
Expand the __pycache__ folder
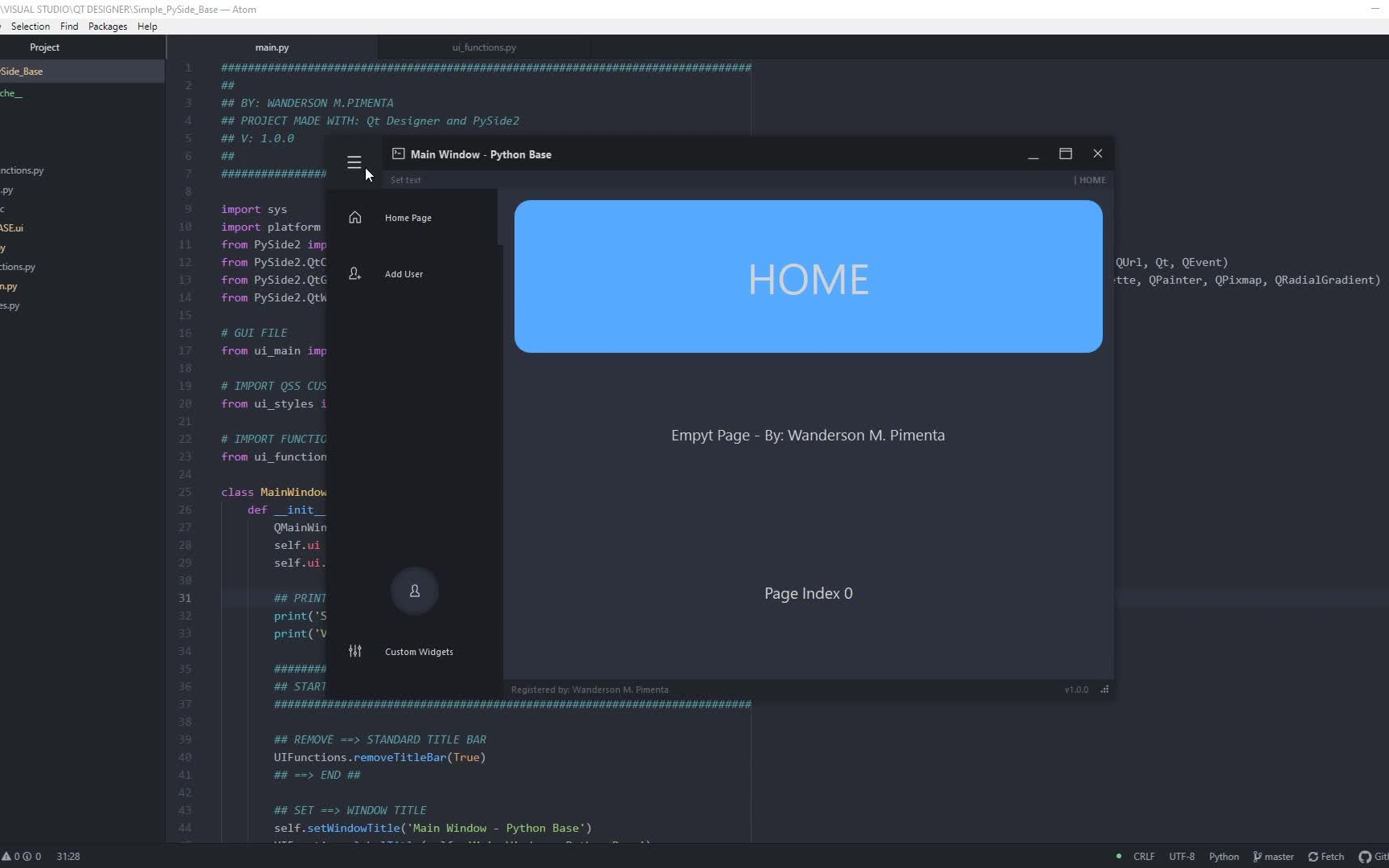coord(11,93)
